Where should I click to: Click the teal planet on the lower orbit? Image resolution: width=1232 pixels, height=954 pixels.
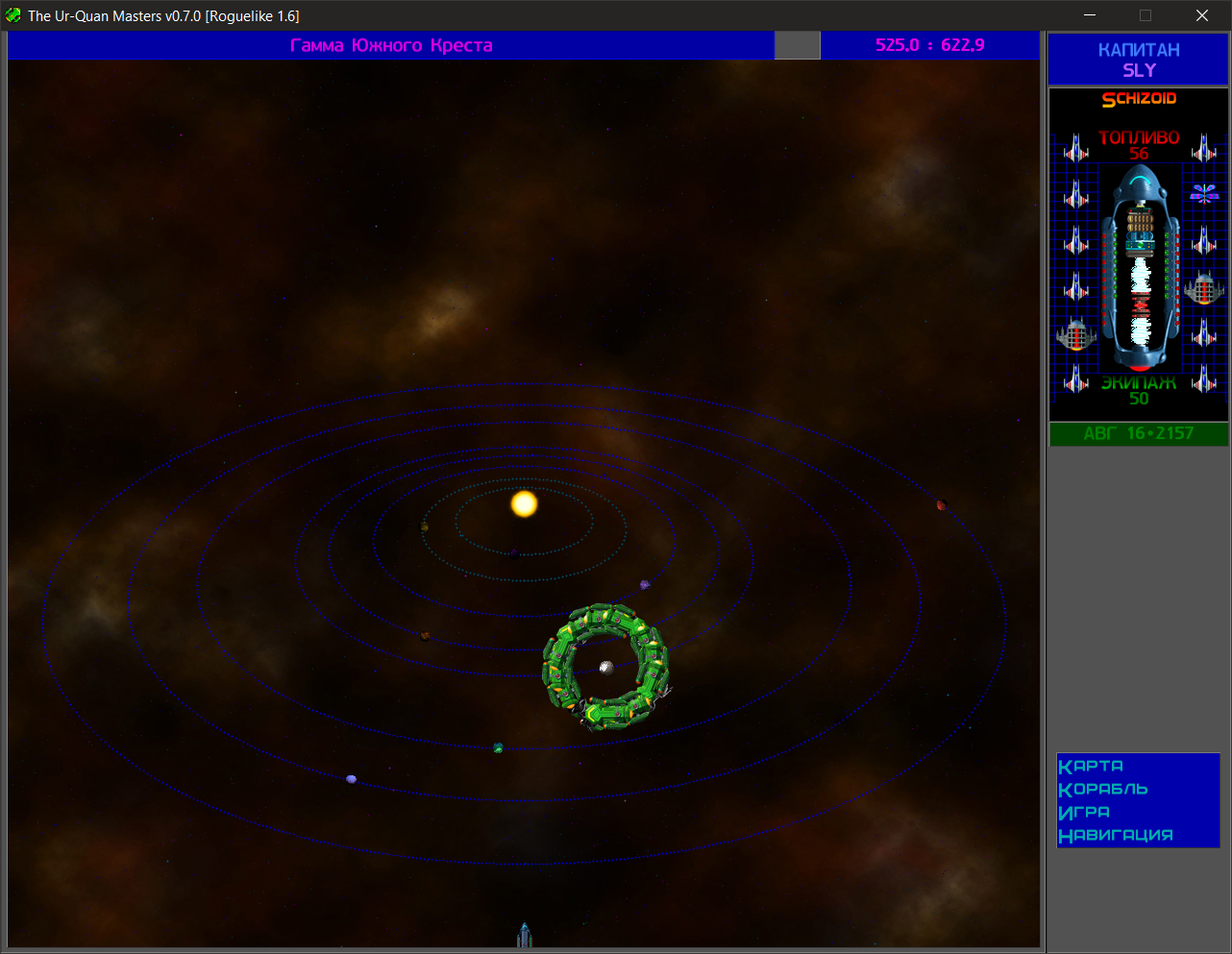(x=498, y=747)
